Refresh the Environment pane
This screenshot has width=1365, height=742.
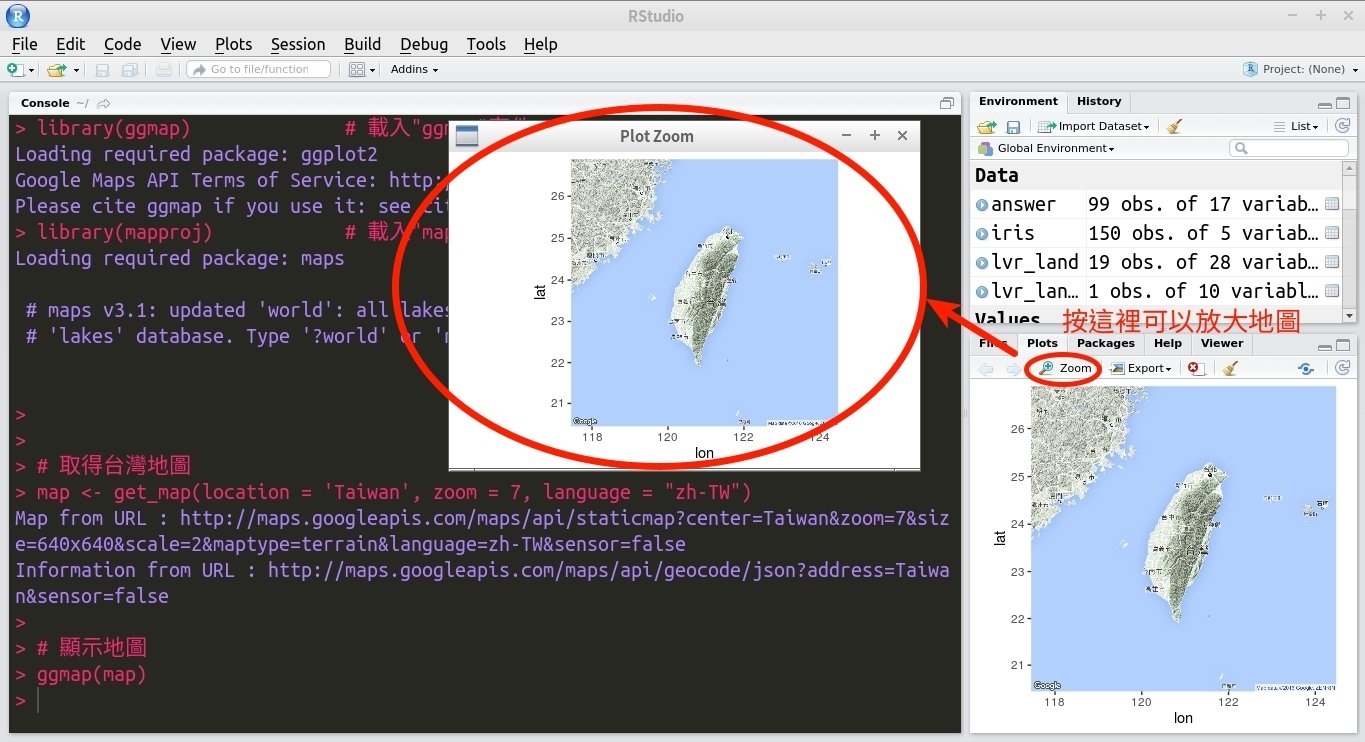(x=1342, y=127)
